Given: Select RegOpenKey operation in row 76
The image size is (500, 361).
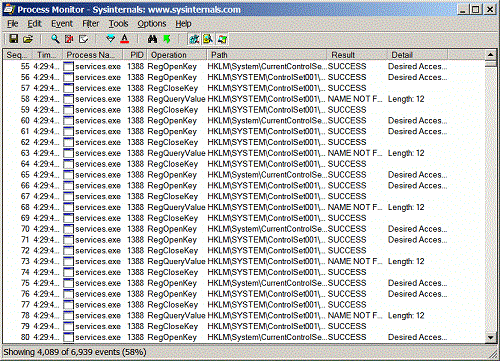Looking at the screenshot, I should pyautogui.click(x=172, y=294).
